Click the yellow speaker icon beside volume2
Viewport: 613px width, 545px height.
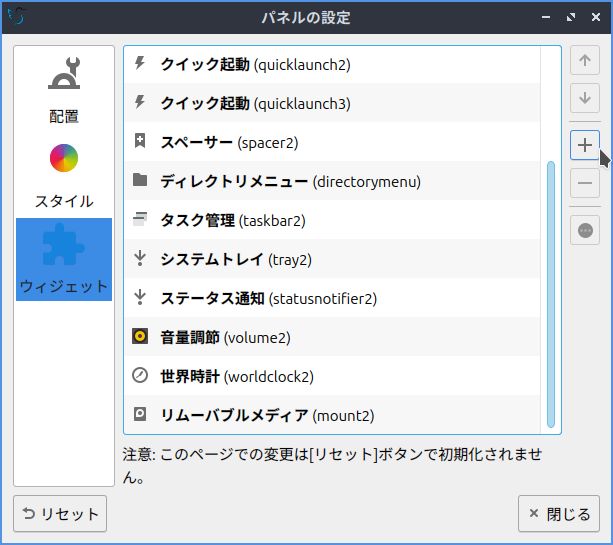pyautogui.click(x=140, y=336)
